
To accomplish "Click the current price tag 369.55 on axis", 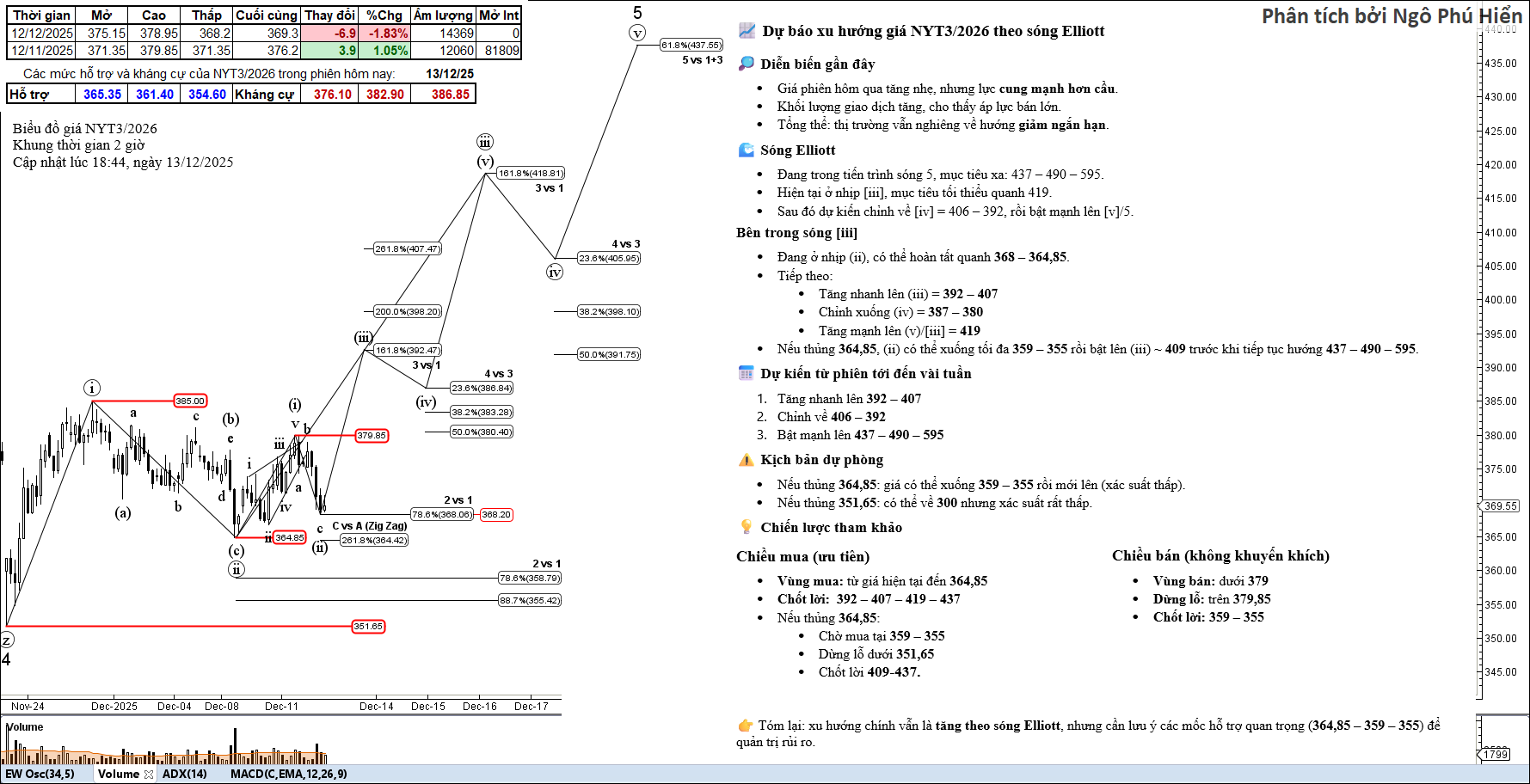I will click(x=1501, y=506).
